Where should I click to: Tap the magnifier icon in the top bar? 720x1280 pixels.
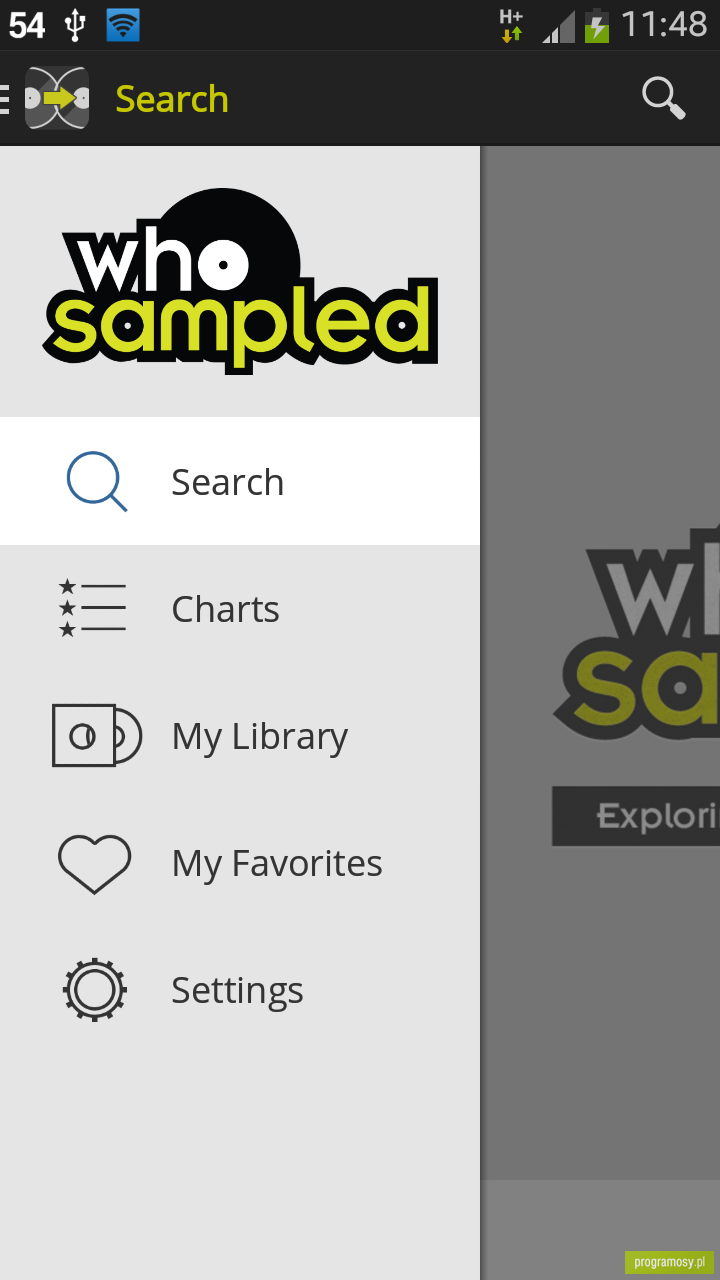coord(663,98)
